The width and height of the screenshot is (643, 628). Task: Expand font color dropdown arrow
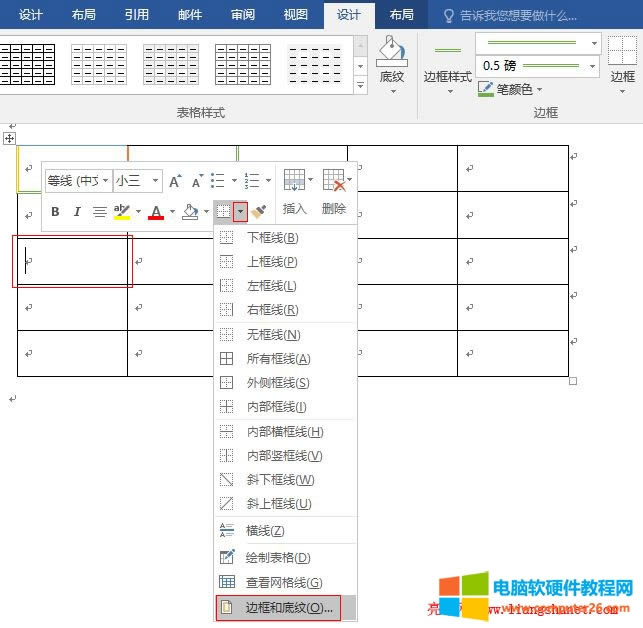point(173,212)
